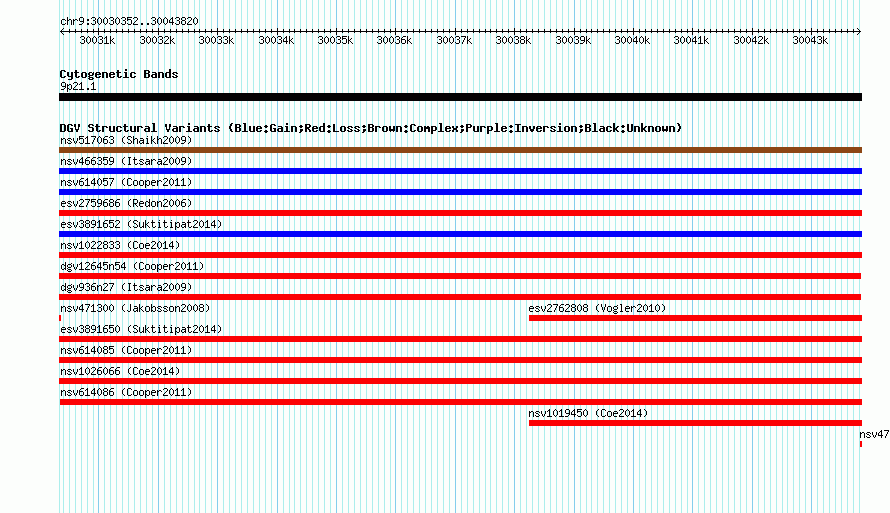
Task: Click the 30035k ruler tick label
Action: click(x=335, y=40)
